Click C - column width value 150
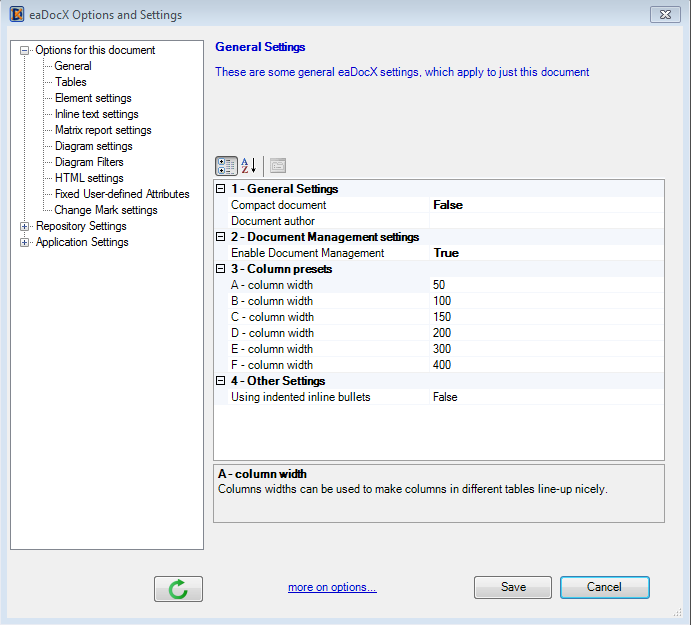Viewport: 691px width, 625px height. click(x=546, y=317)
